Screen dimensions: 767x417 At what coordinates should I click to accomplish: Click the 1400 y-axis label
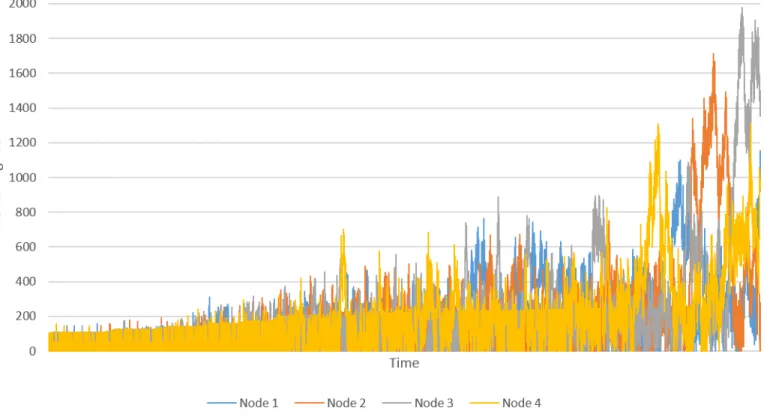coord(23,108)
